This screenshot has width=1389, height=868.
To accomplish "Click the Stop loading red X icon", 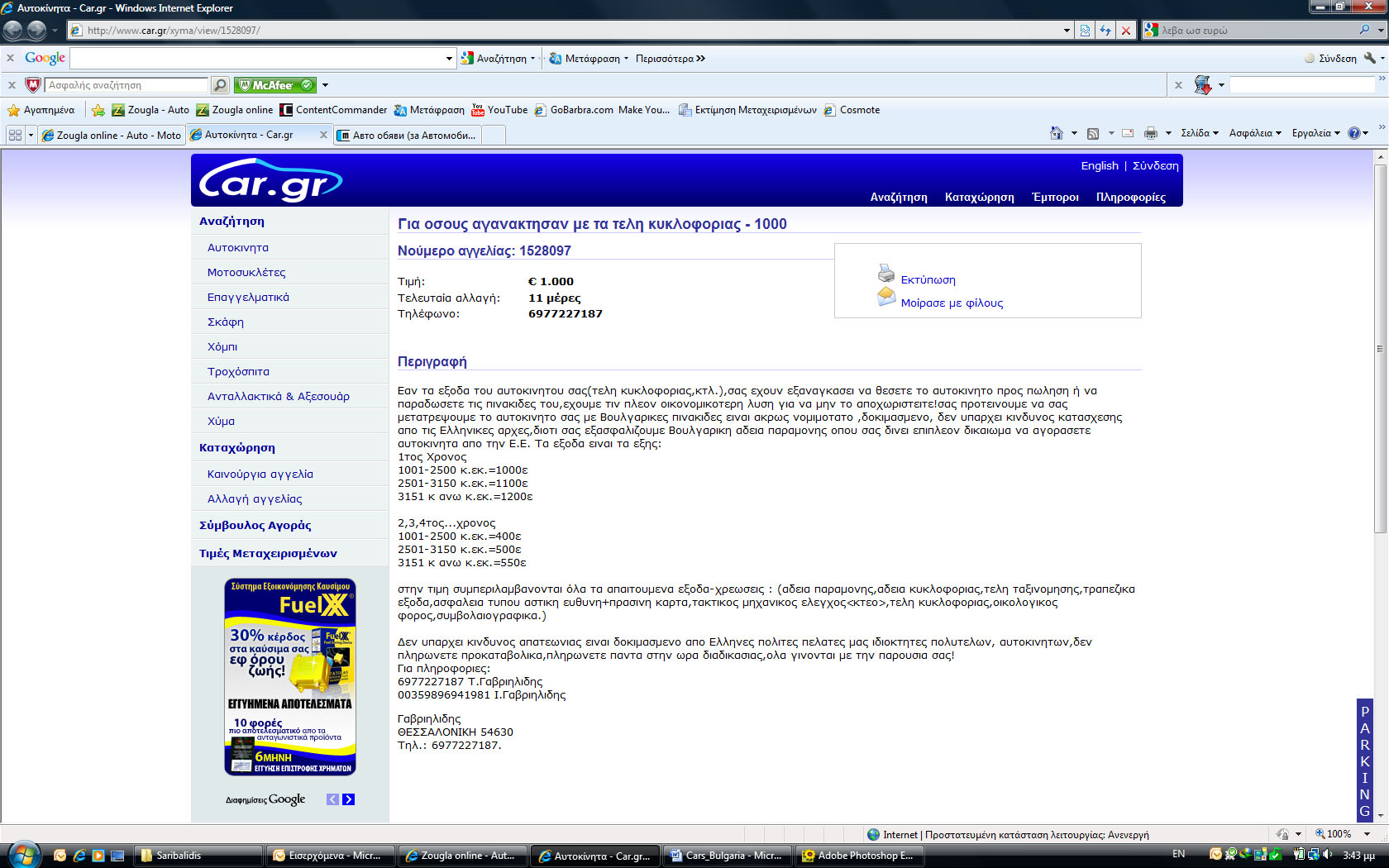I will pos(1125,31).
